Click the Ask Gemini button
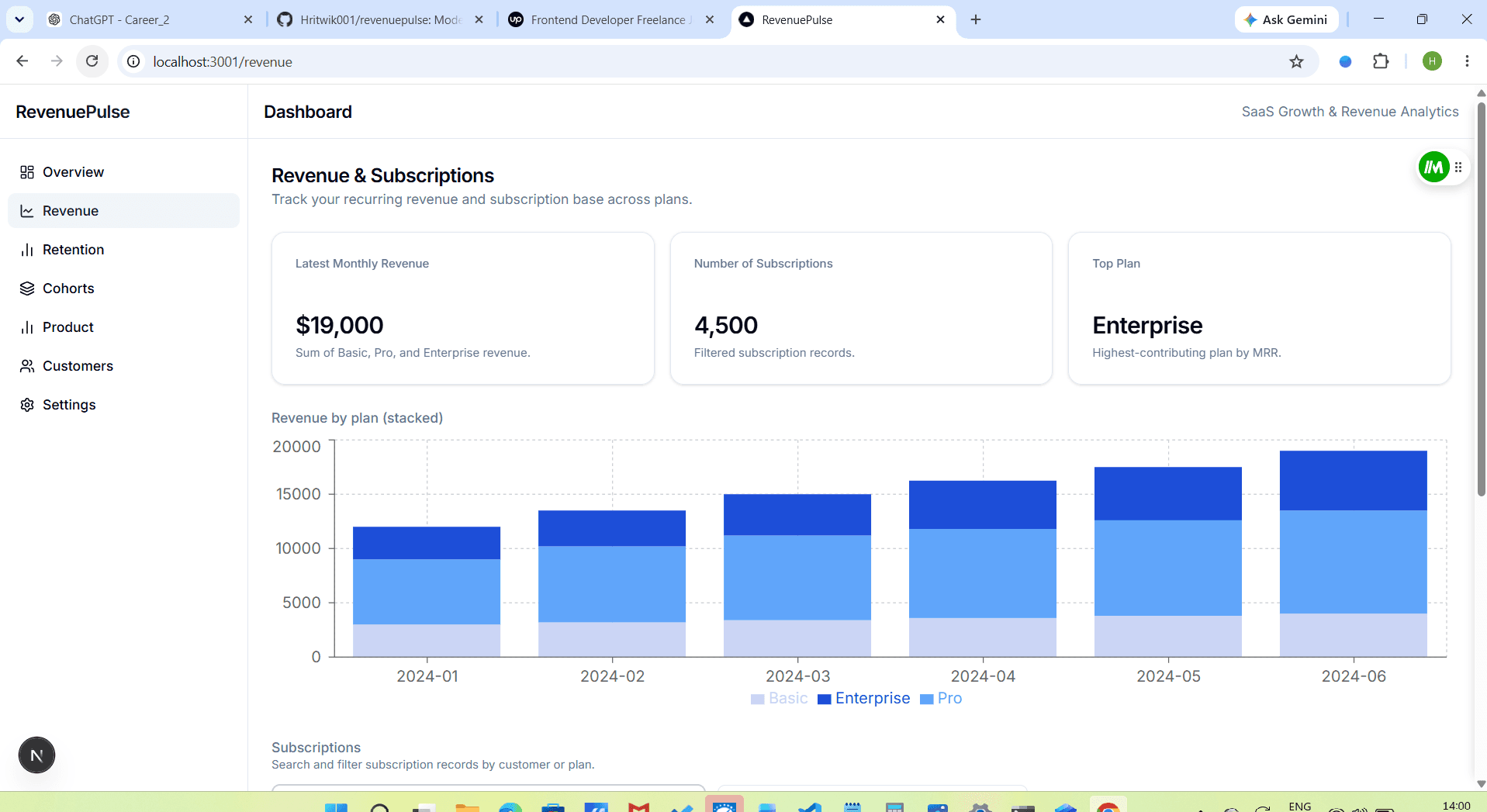 pyautogui.click(x=1286, y=20)
